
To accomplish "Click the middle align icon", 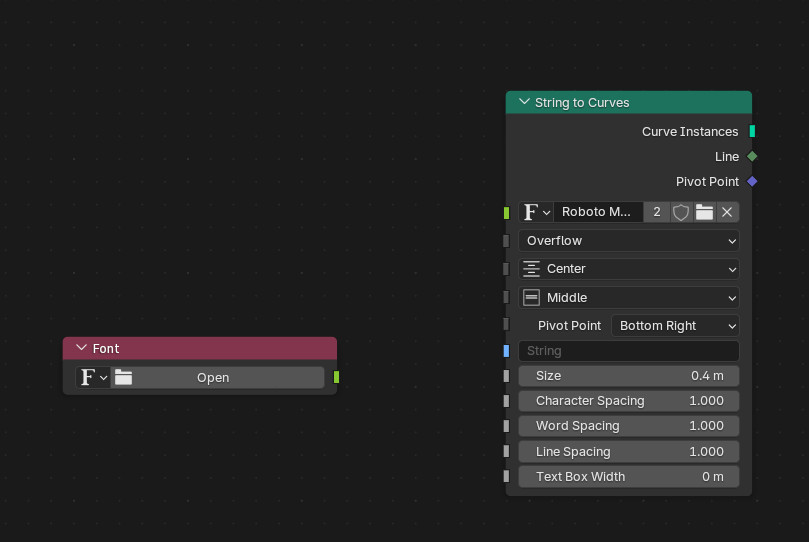I will [531, 298].
